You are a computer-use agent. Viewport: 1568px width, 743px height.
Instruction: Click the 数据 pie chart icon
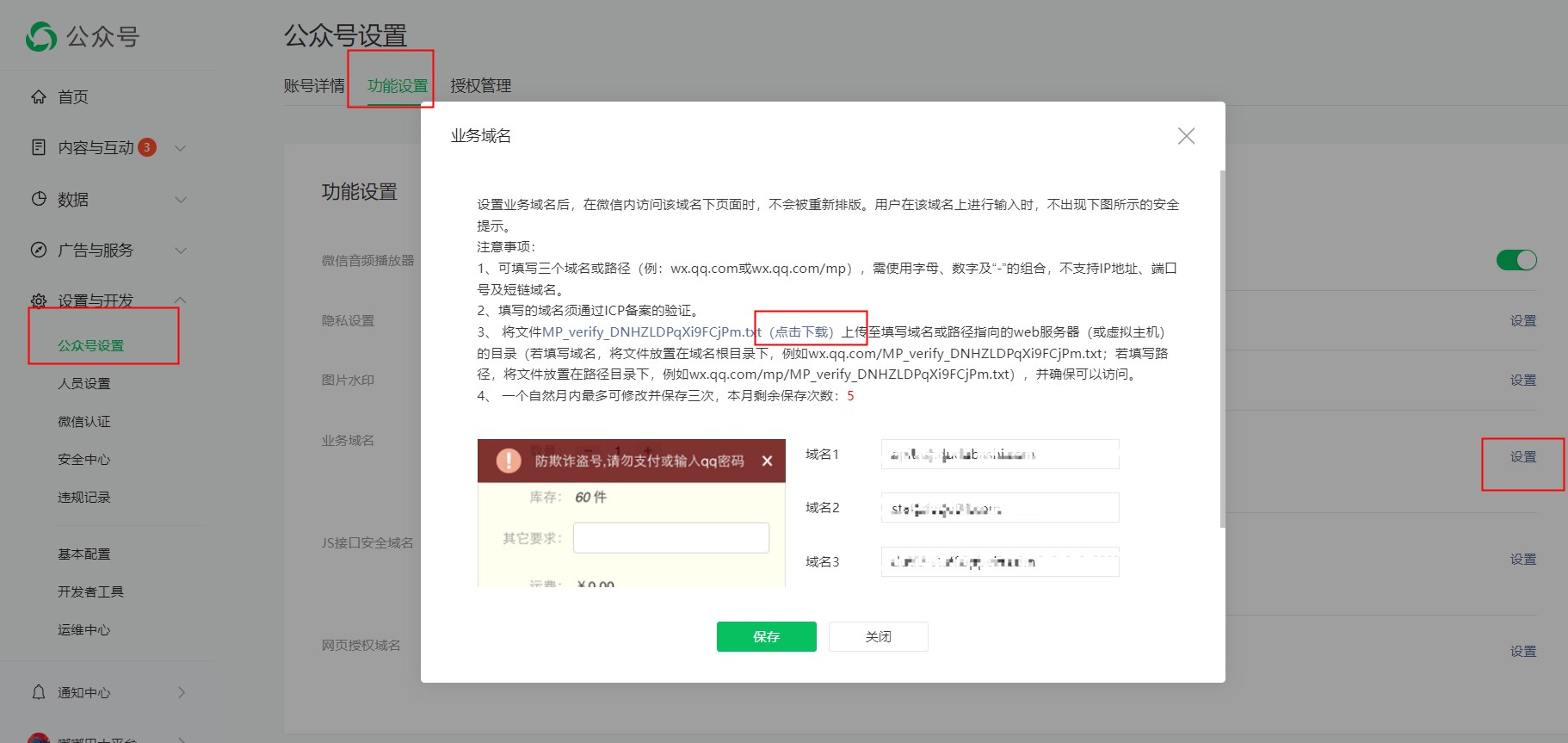coord(39,199)
